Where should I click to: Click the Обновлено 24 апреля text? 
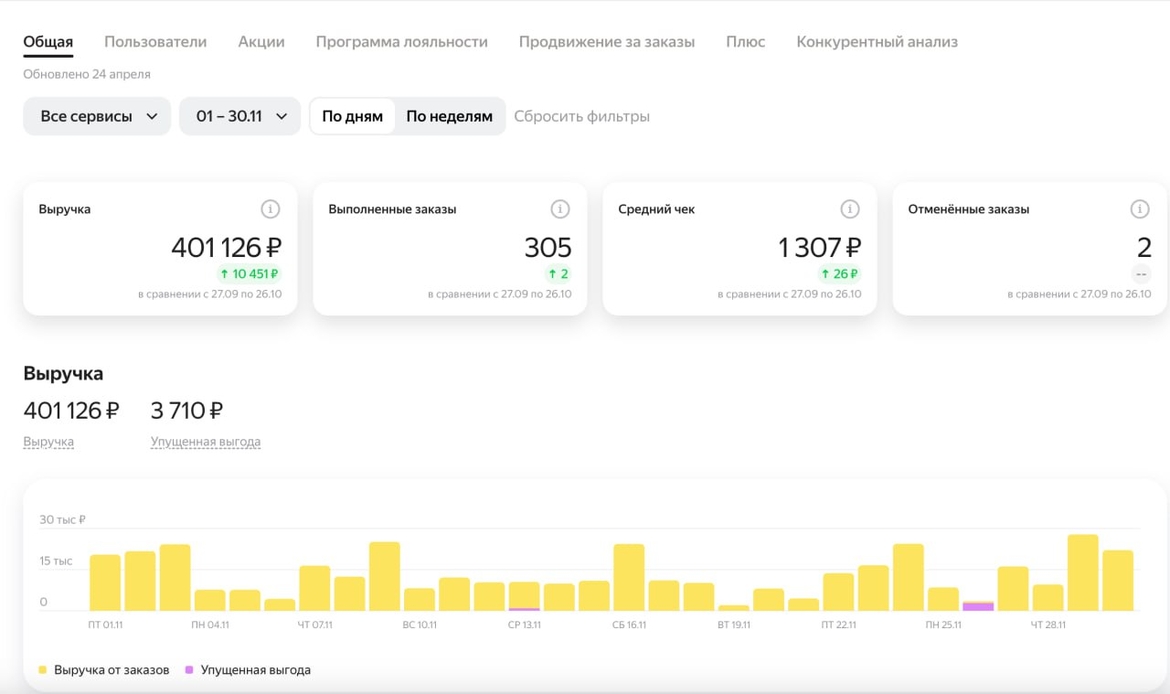[87, 74]
